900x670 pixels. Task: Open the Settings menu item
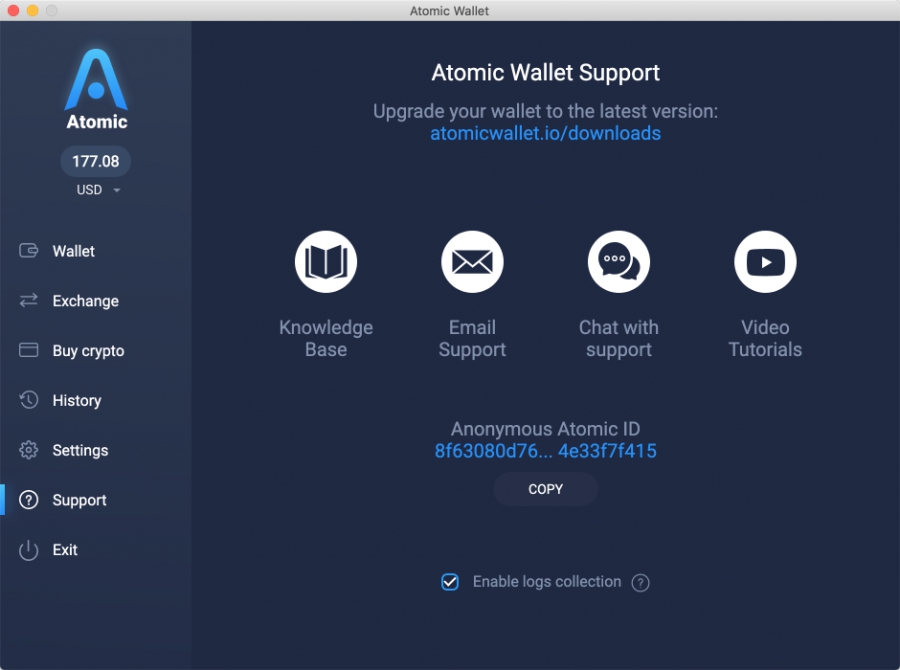coord(80,451)
